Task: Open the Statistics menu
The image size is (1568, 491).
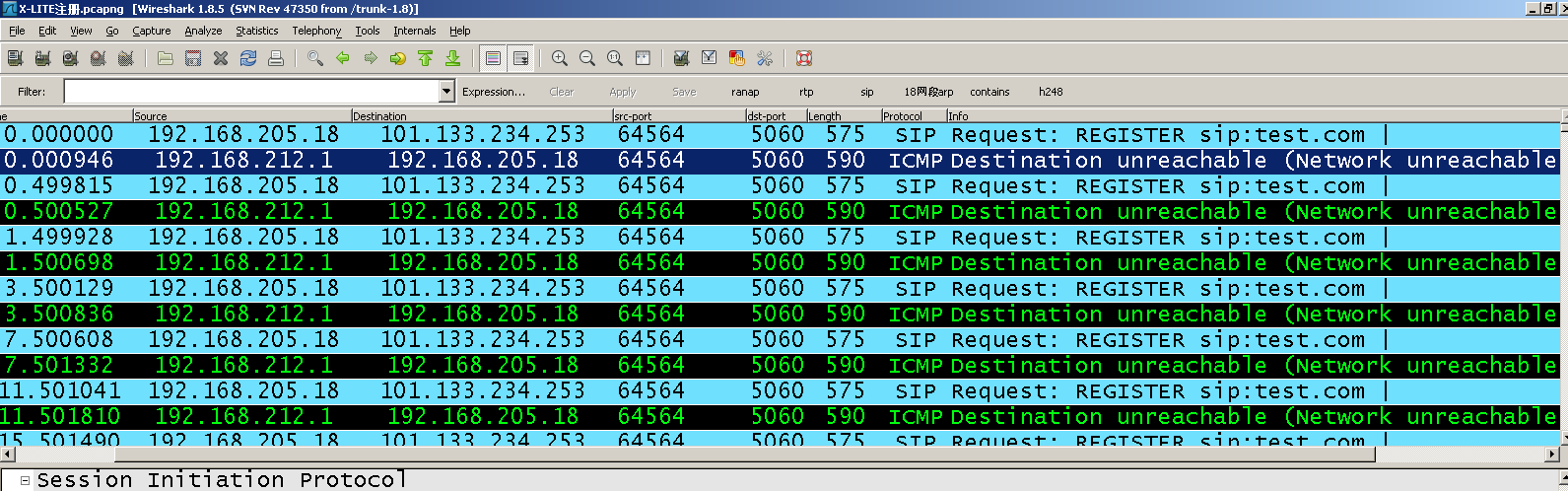Action: coord(257,31)
